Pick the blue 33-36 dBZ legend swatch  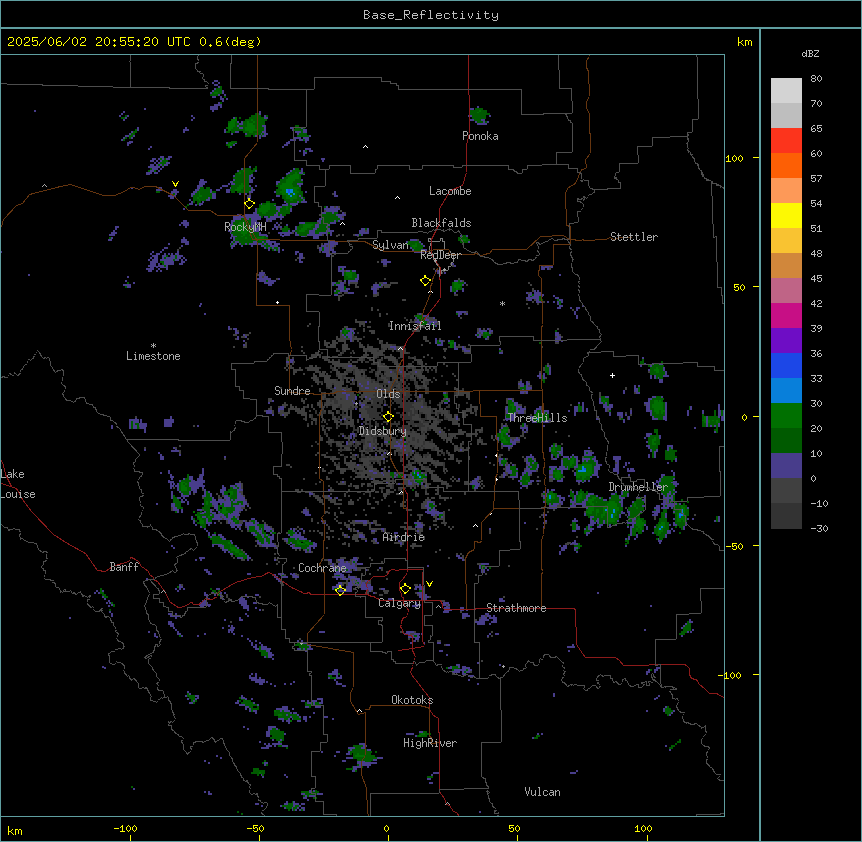point(786,365)
